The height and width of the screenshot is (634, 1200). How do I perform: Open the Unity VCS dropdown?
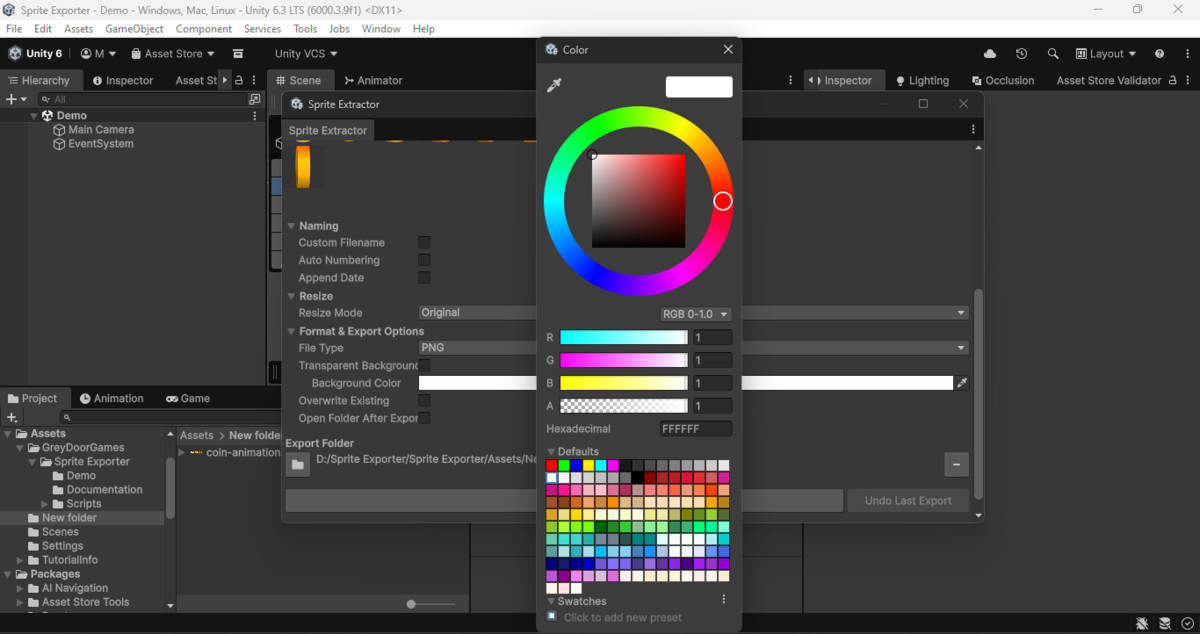click(306, 54)
